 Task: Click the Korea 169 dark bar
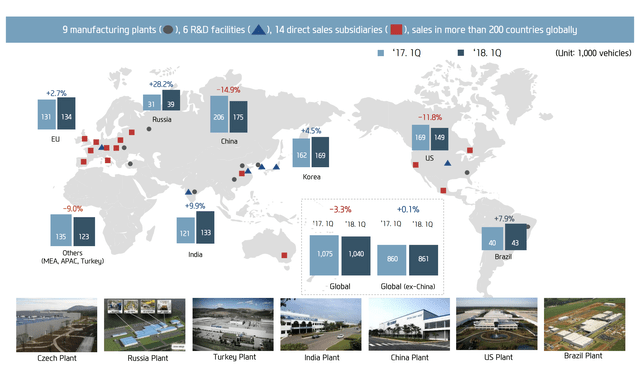[320, 152]
